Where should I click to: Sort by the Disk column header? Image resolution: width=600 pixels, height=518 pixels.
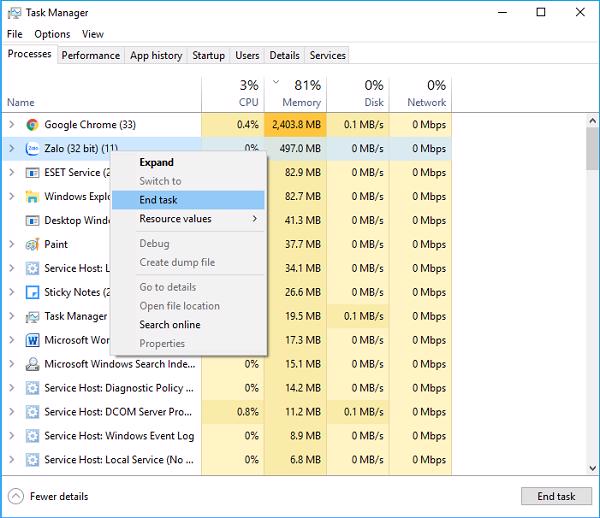tap(358, 94)
